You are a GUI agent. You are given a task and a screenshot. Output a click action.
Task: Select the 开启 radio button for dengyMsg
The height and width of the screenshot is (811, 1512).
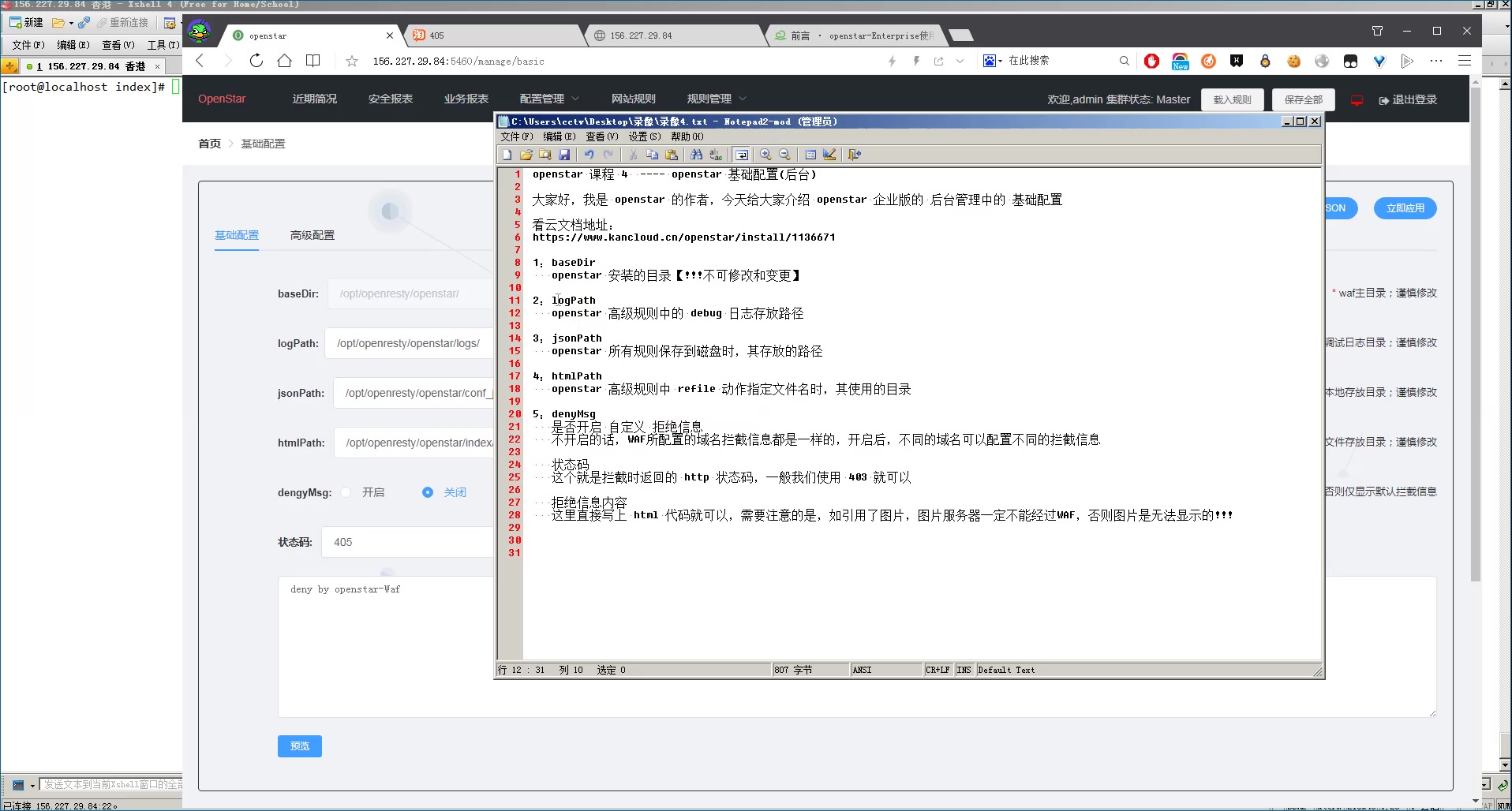point(346,492)
